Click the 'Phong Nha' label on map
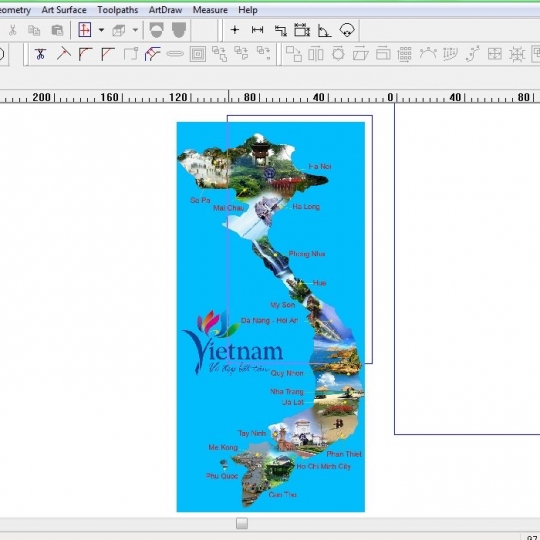Viewport: 540px width, 540px height. (307, 254)
